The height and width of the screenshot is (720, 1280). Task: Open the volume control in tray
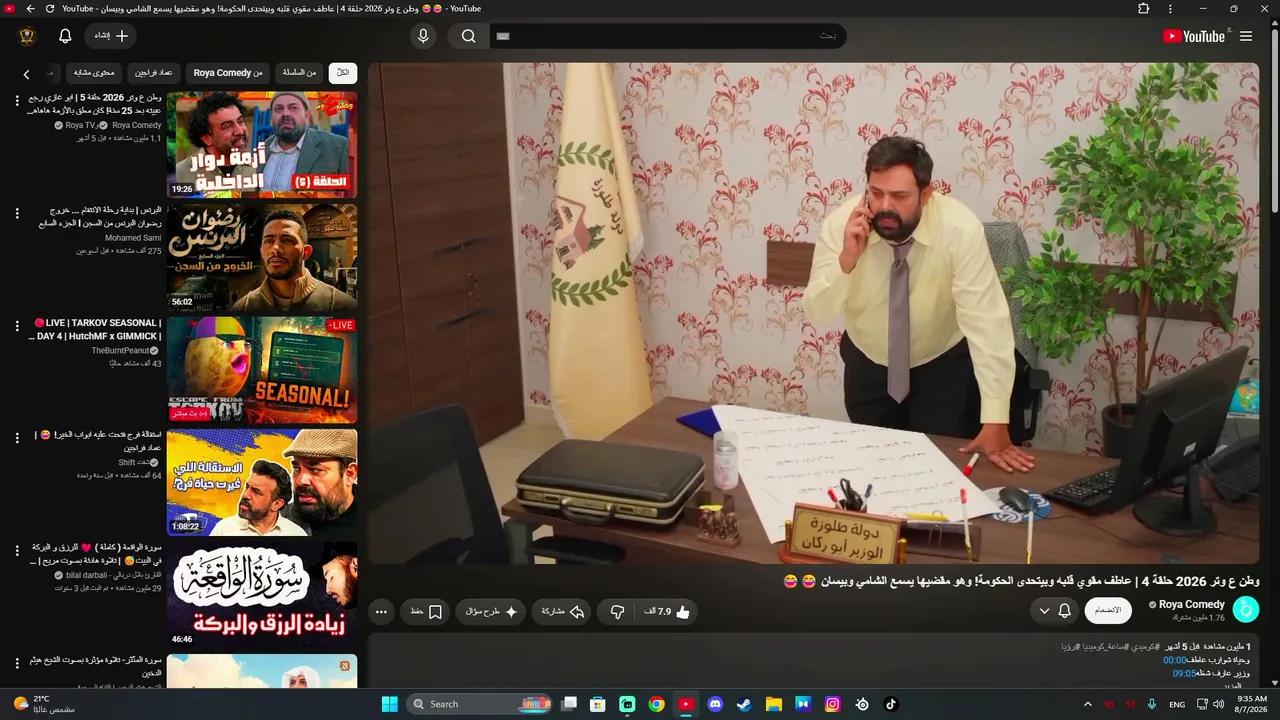1218,704
